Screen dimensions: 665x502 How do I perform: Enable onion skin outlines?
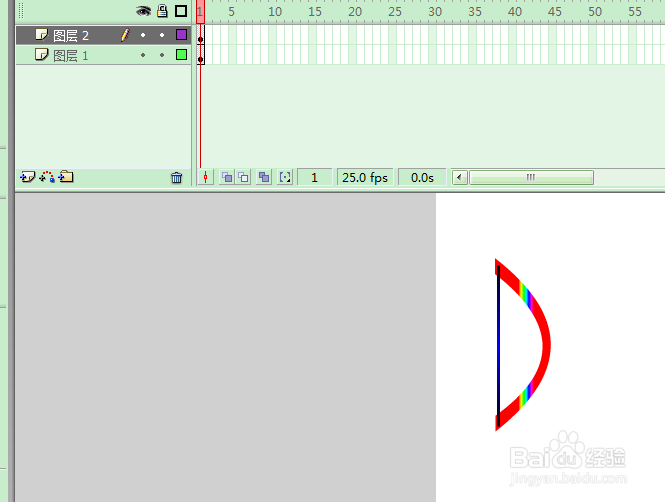click(243, 177)
